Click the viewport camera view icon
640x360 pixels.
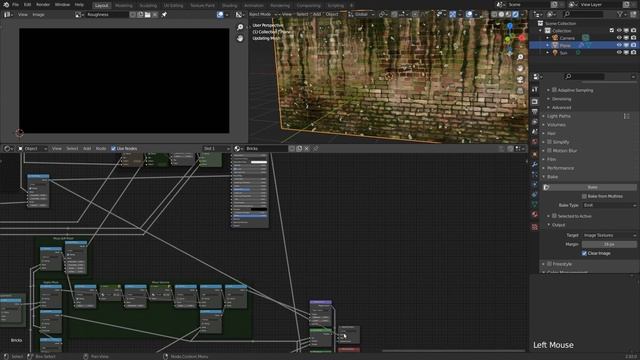tap(520, 79)
